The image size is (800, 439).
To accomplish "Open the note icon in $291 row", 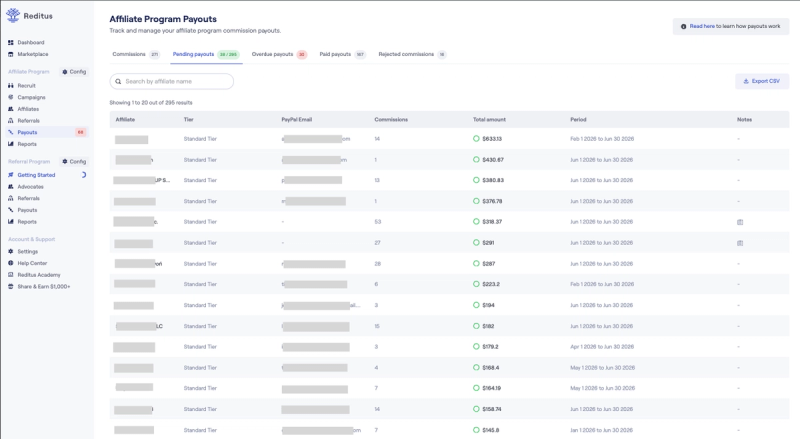I will 740,243.
